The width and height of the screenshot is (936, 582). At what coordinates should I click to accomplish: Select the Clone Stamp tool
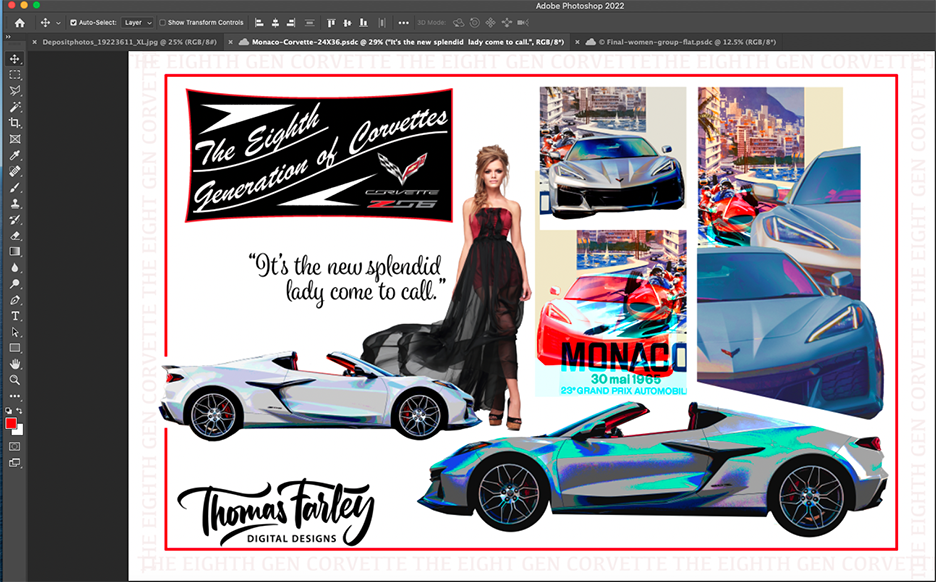[15, 204]
